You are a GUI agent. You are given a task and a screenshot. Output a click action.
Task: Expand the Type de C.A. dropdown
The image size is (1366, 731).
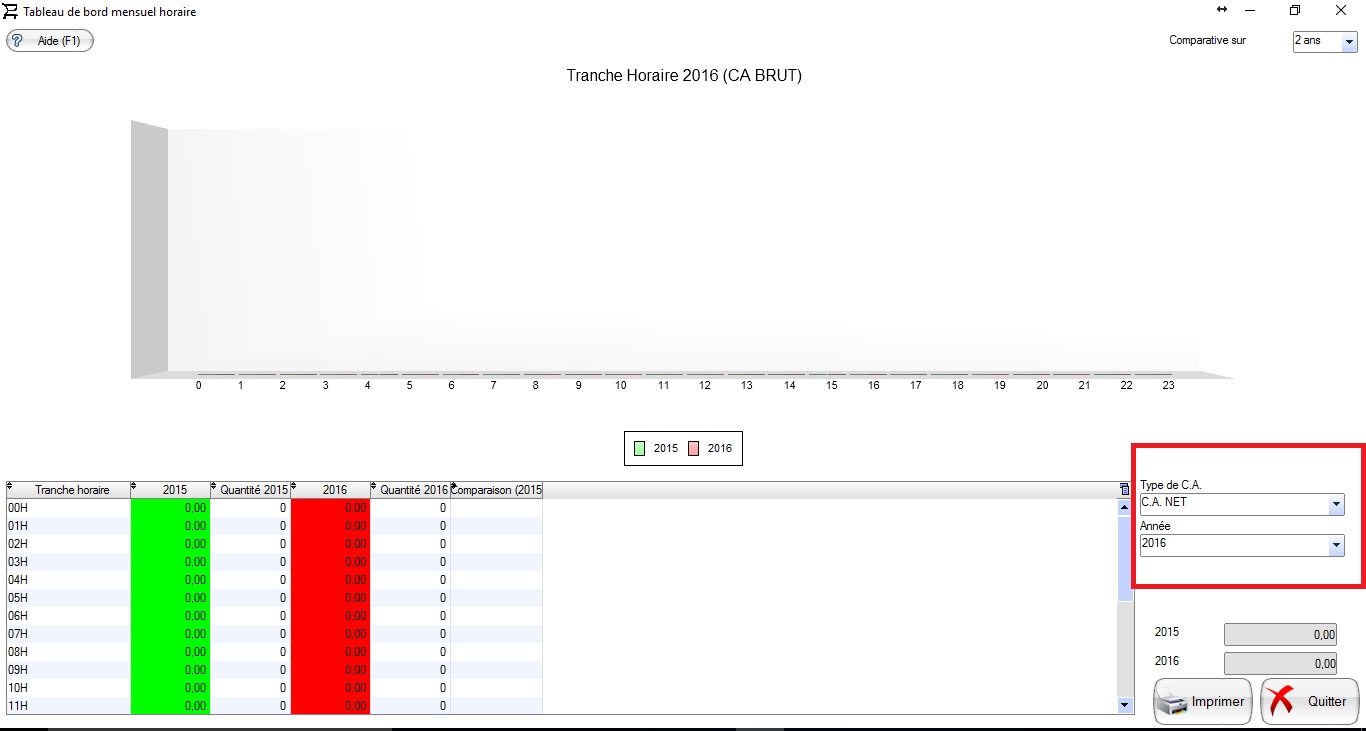[1336, 505]
